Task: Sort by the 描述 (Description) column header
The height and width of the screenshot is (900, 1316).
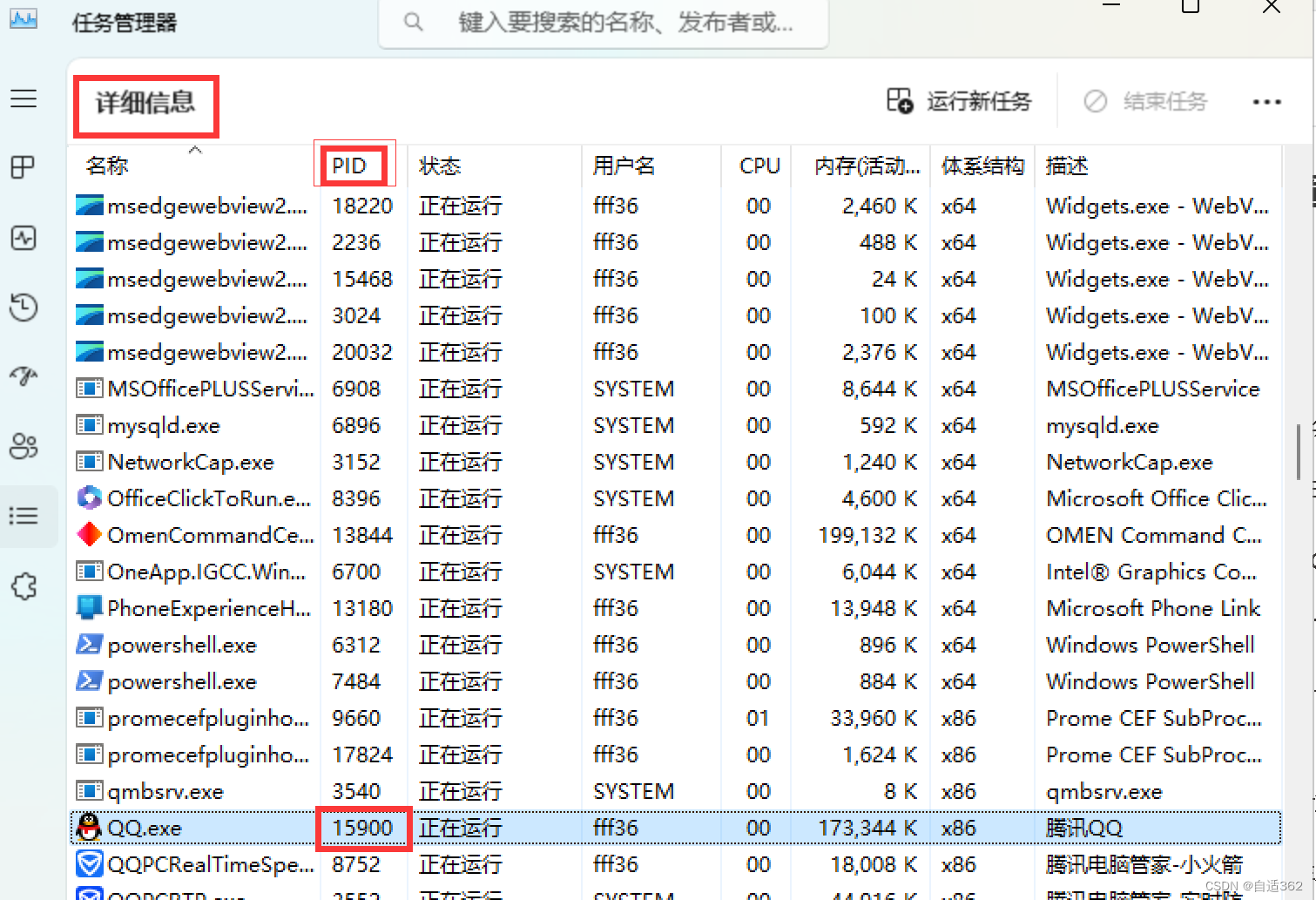Action: coord(1067,166)
